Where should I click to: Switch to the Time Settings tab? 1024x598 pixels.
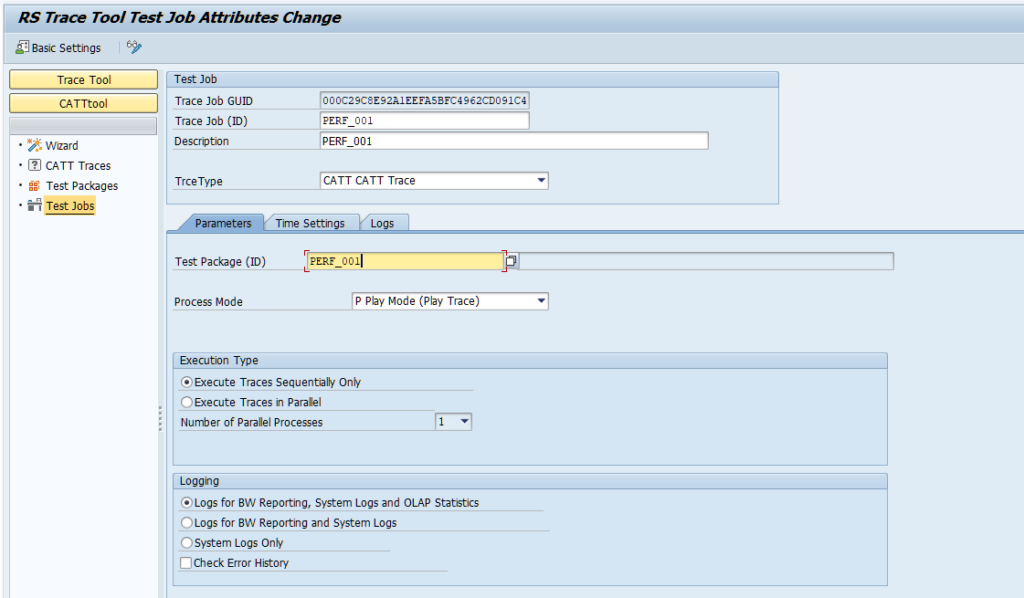[310, 223]
